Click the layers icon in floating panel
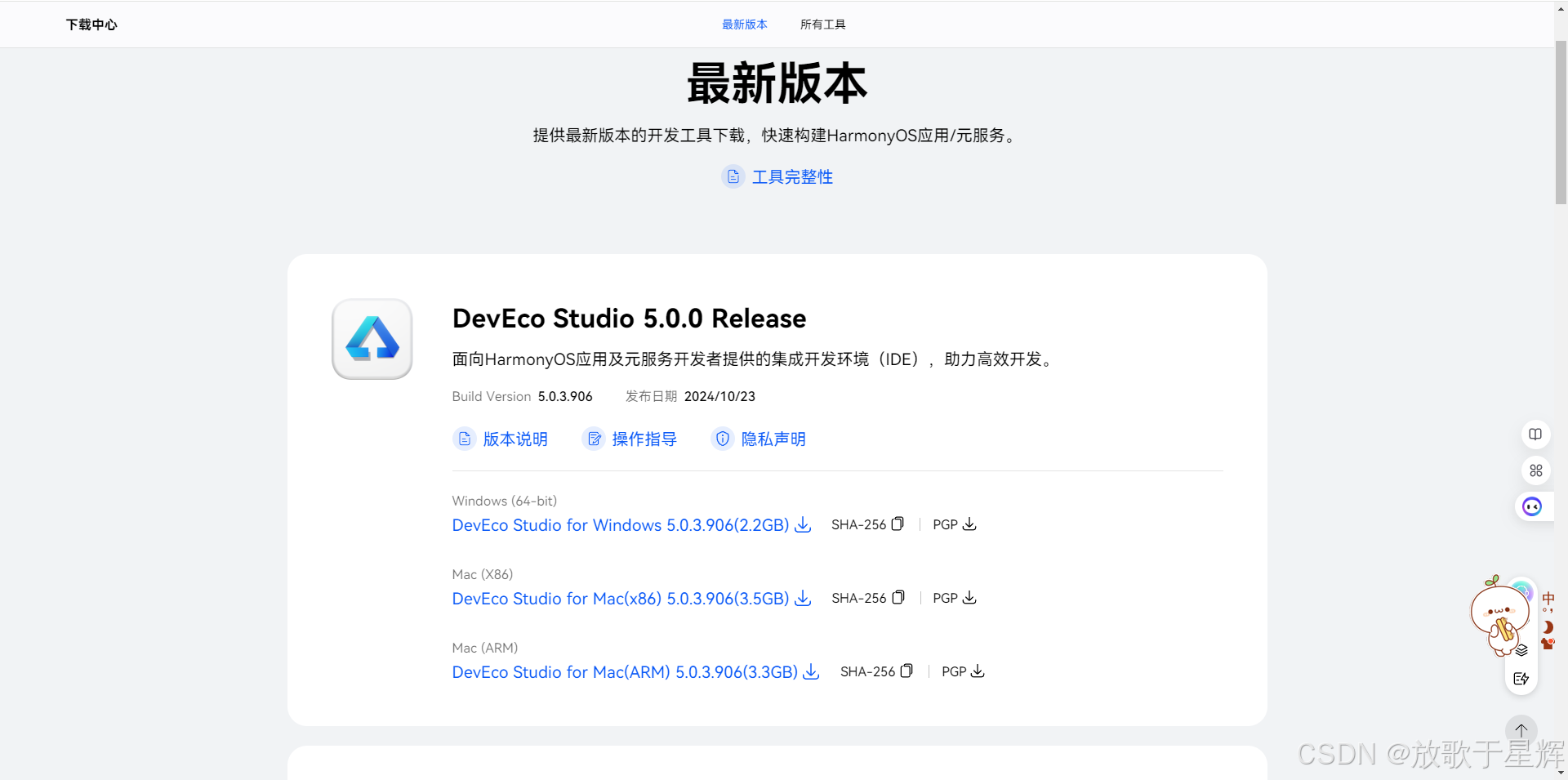Screen dimensions: 1568x780 [x=1521, y=650]
